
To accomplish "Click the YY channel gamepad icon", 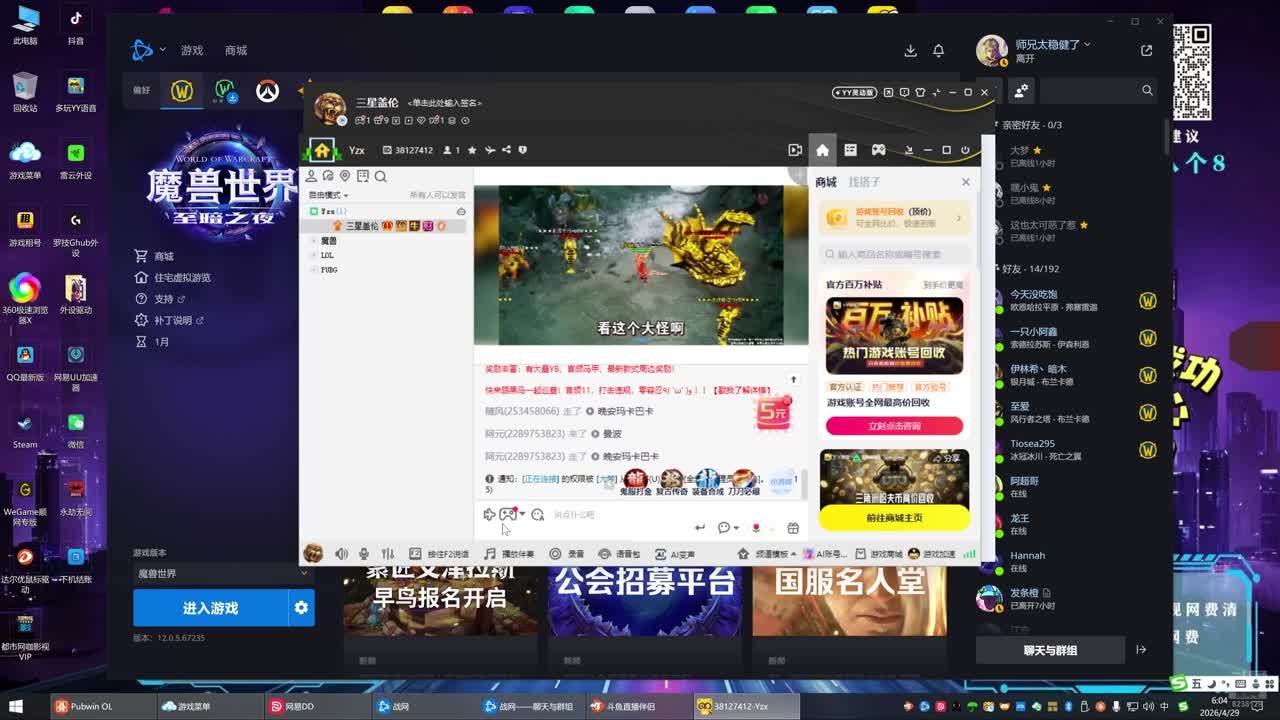I will pyautogui.click(x=878, y=150).
